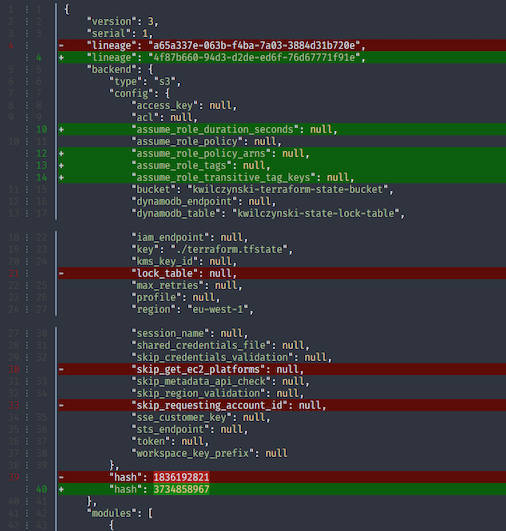
Task: Click the kwilczynski-state-lock-table value
Action: tap(316, 213)
